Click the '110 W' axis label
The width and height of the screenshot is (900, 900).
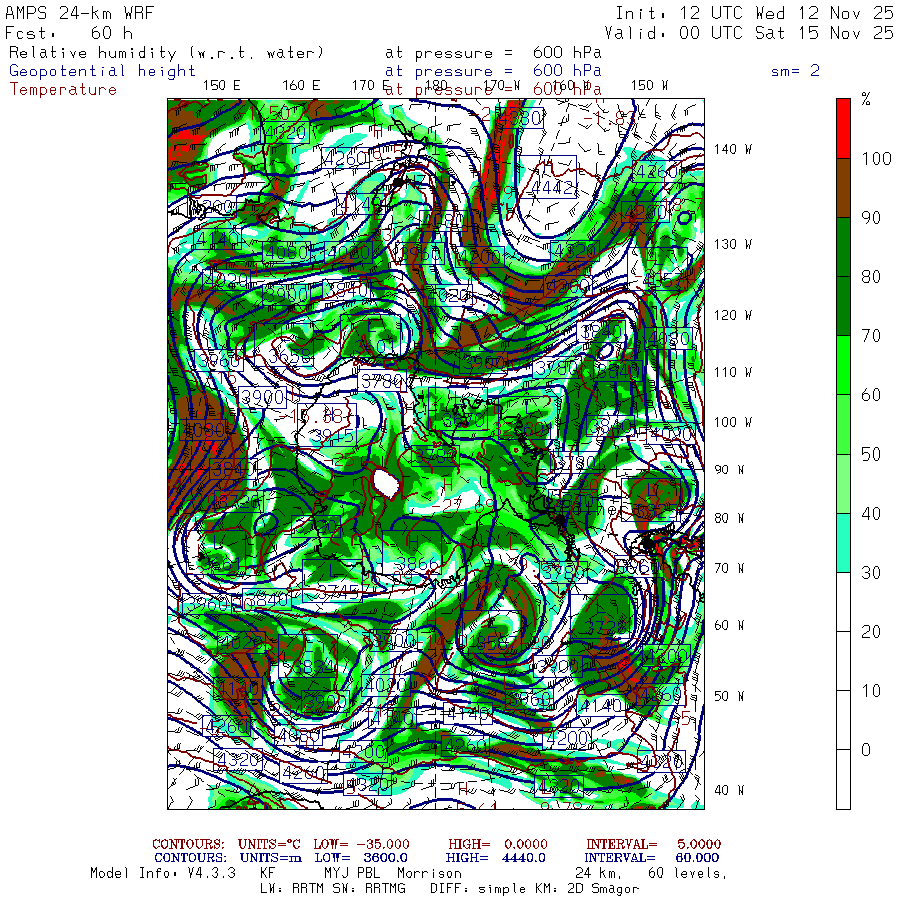[x=732, y=373]
